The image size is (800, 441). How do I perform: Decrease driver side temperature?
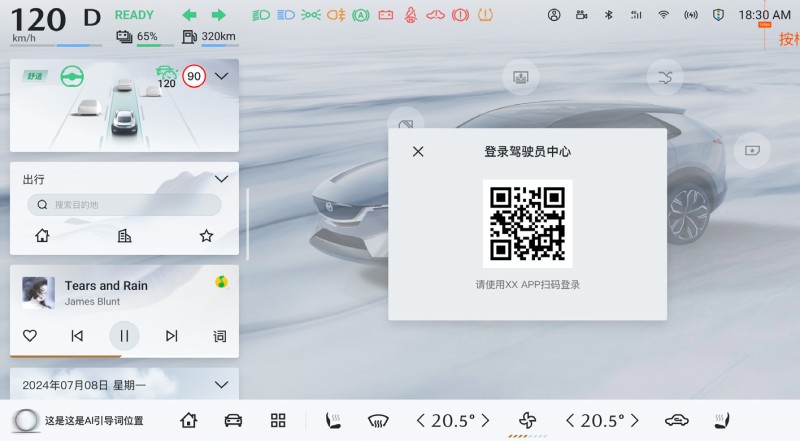click(x=420, y=421)
